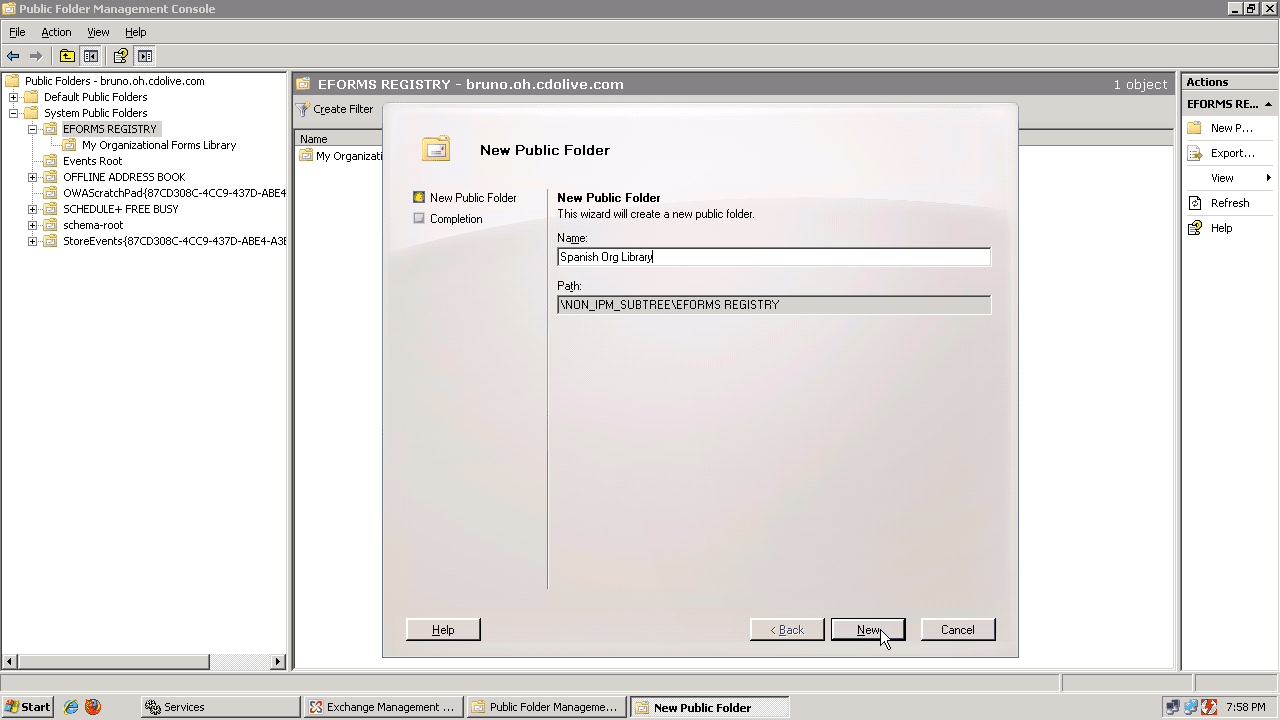1280x720 pixels.
Task: Click the Name column header
Action: coord(339,139)
